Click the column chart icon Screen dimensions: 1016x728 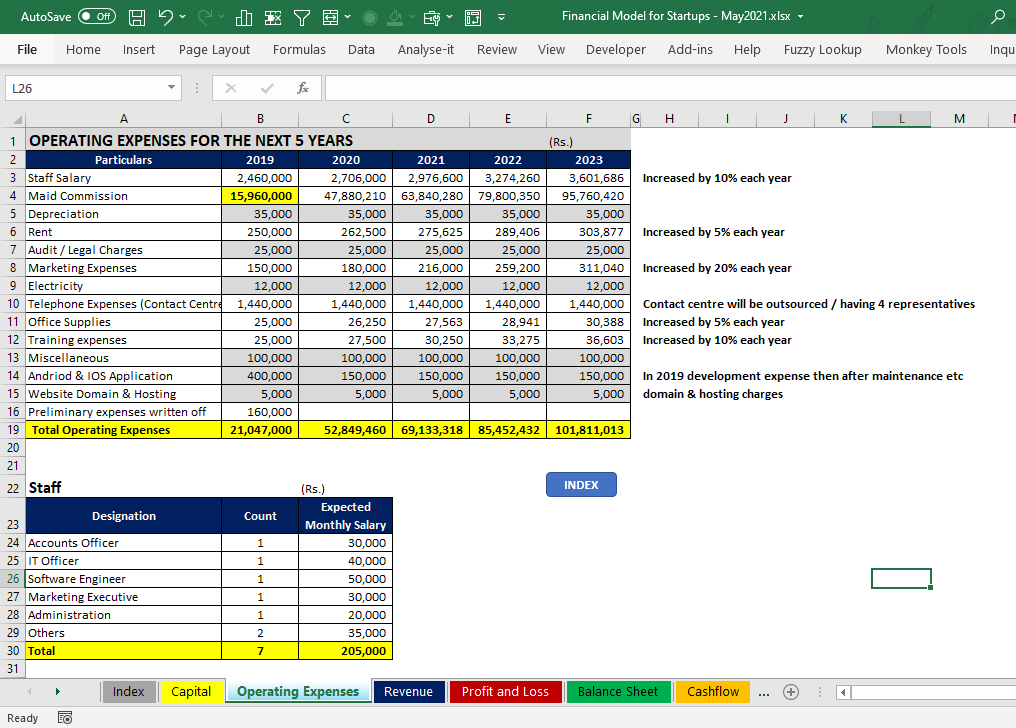[244, 17]
